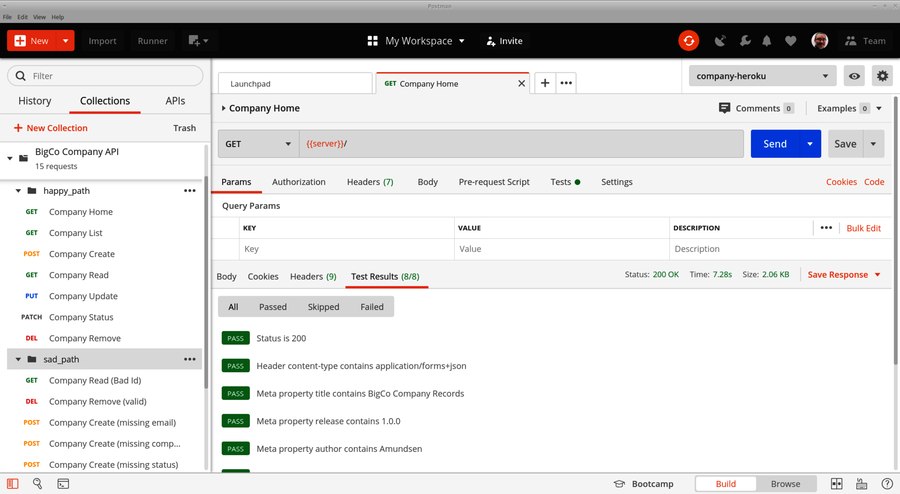Image resolution: width=900 pixels, height=494 pixels.
Task: Expand the Examples dropdown
Action: [879, 108]
